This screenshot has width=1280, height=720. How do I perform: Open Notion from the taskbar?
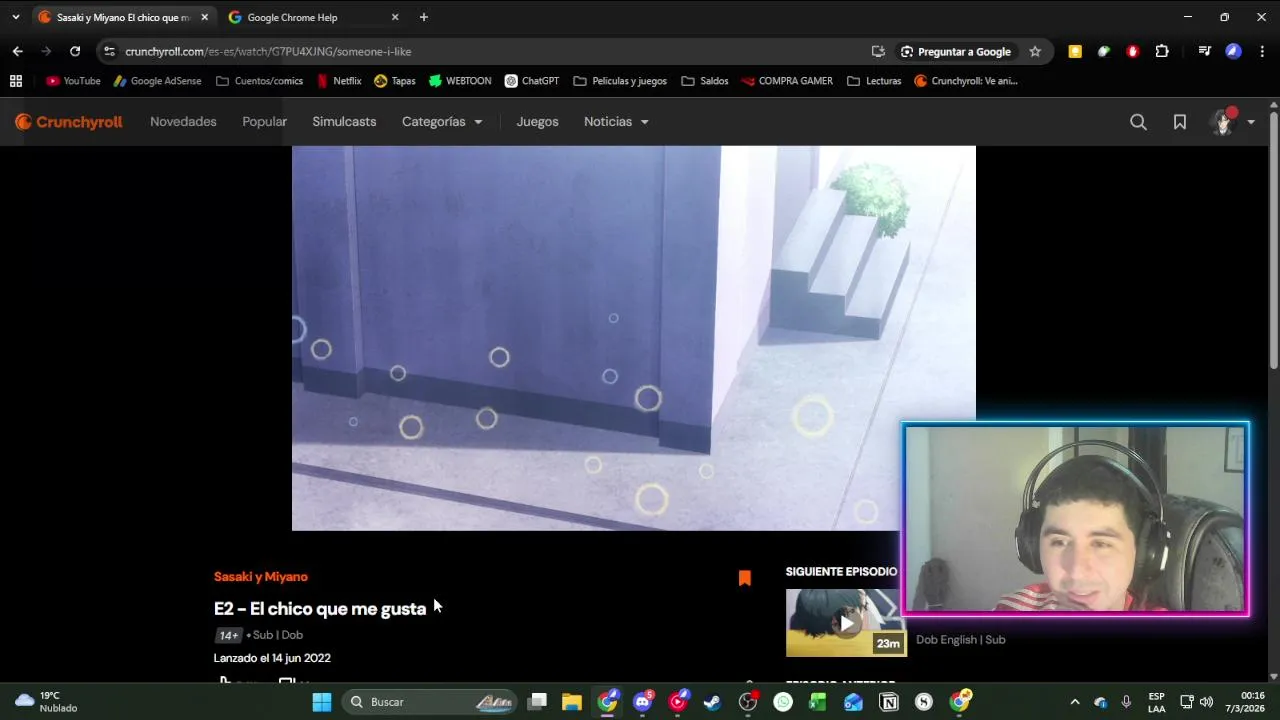point(888,702)
